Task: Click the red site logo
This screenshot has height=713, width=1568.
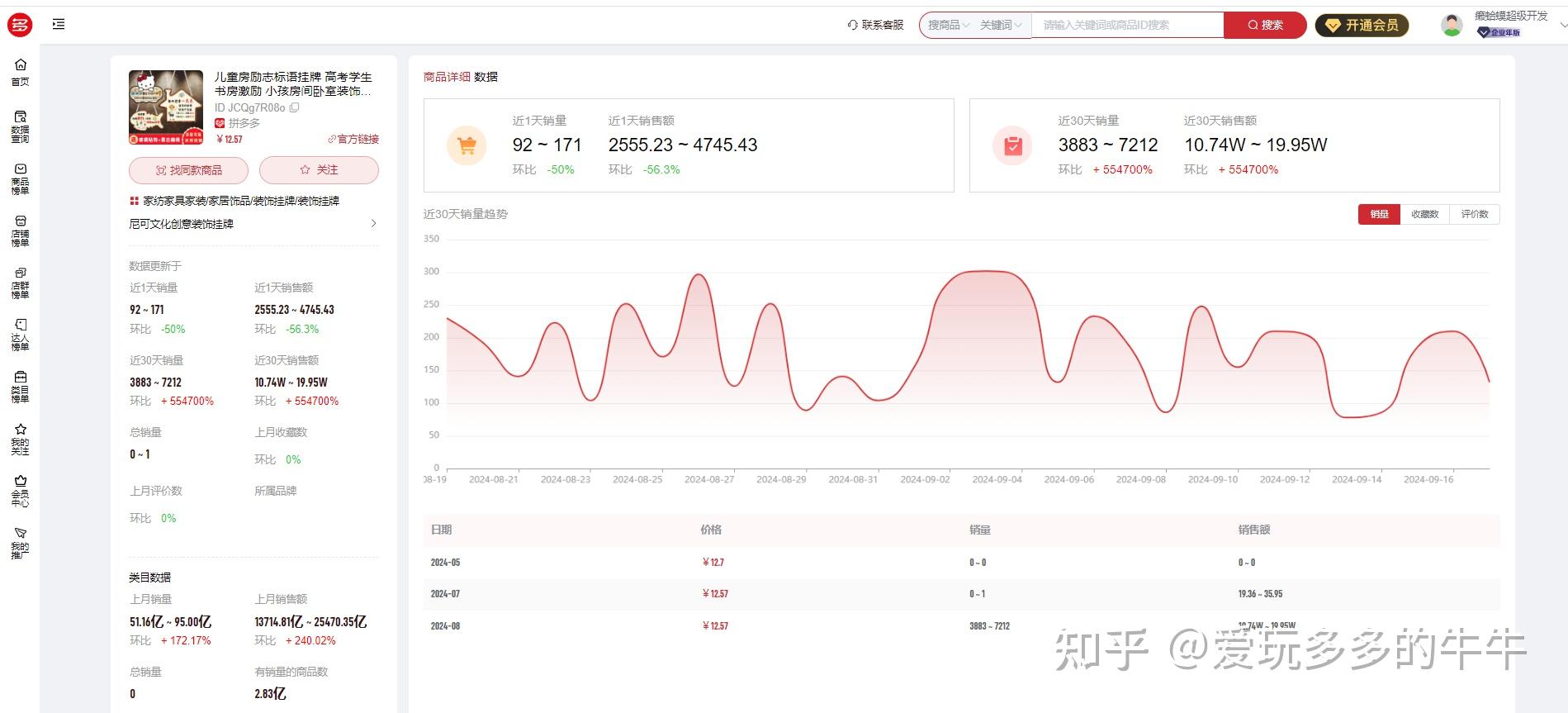Action: (19, 25)
